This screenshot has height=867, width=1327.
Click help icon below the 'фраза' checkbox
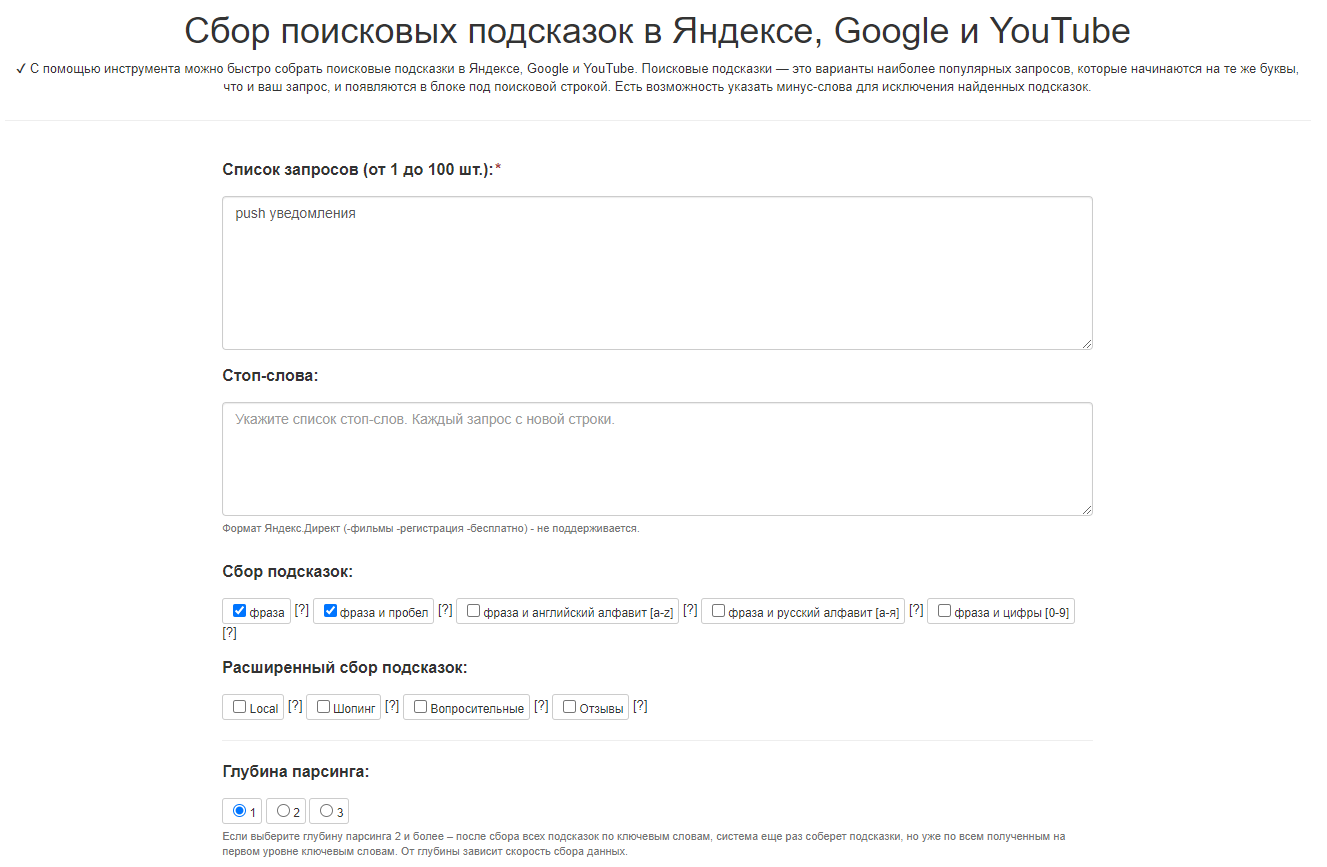[x=229, y=633]
